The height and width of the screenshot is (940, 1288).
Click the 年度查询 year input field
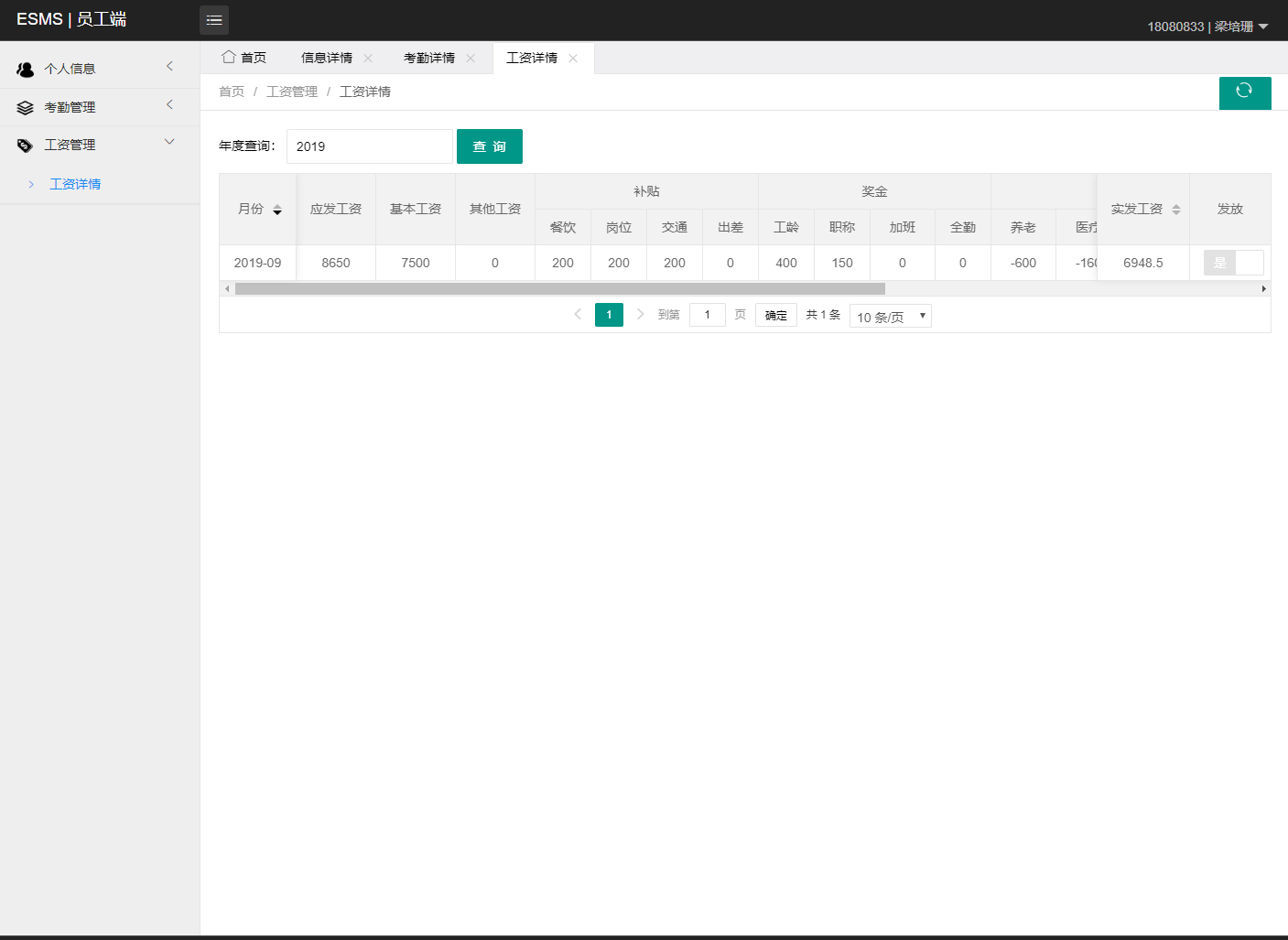tap(369, 146)
